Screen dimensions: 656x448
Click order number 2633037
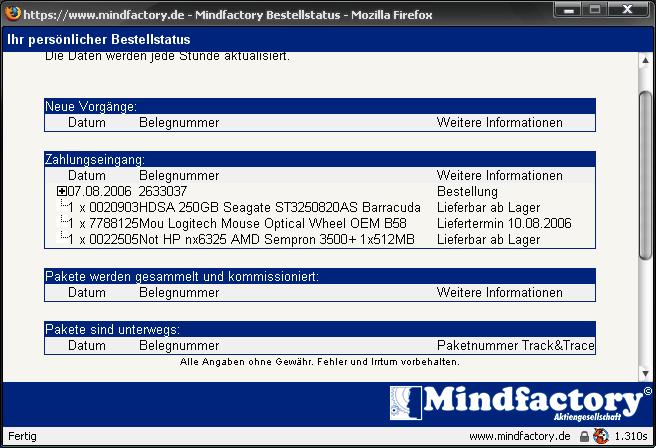point(163,192)
